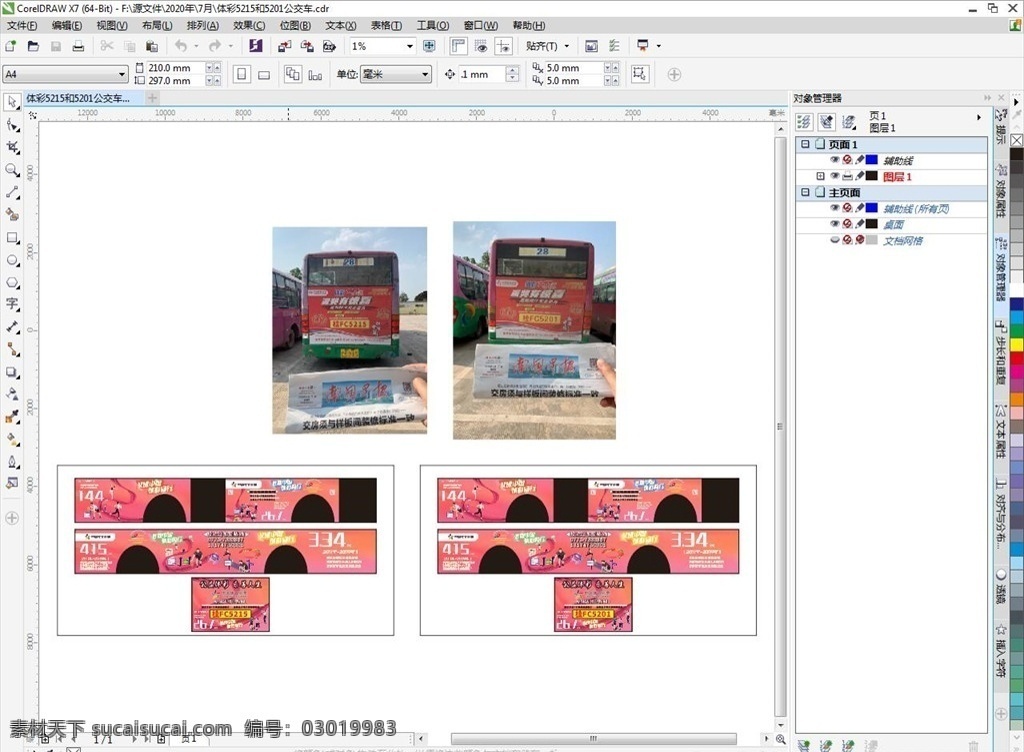This screenshot has height=752, width=1024.
Task: Click the Paste clipboard icon
Action: 152,46
